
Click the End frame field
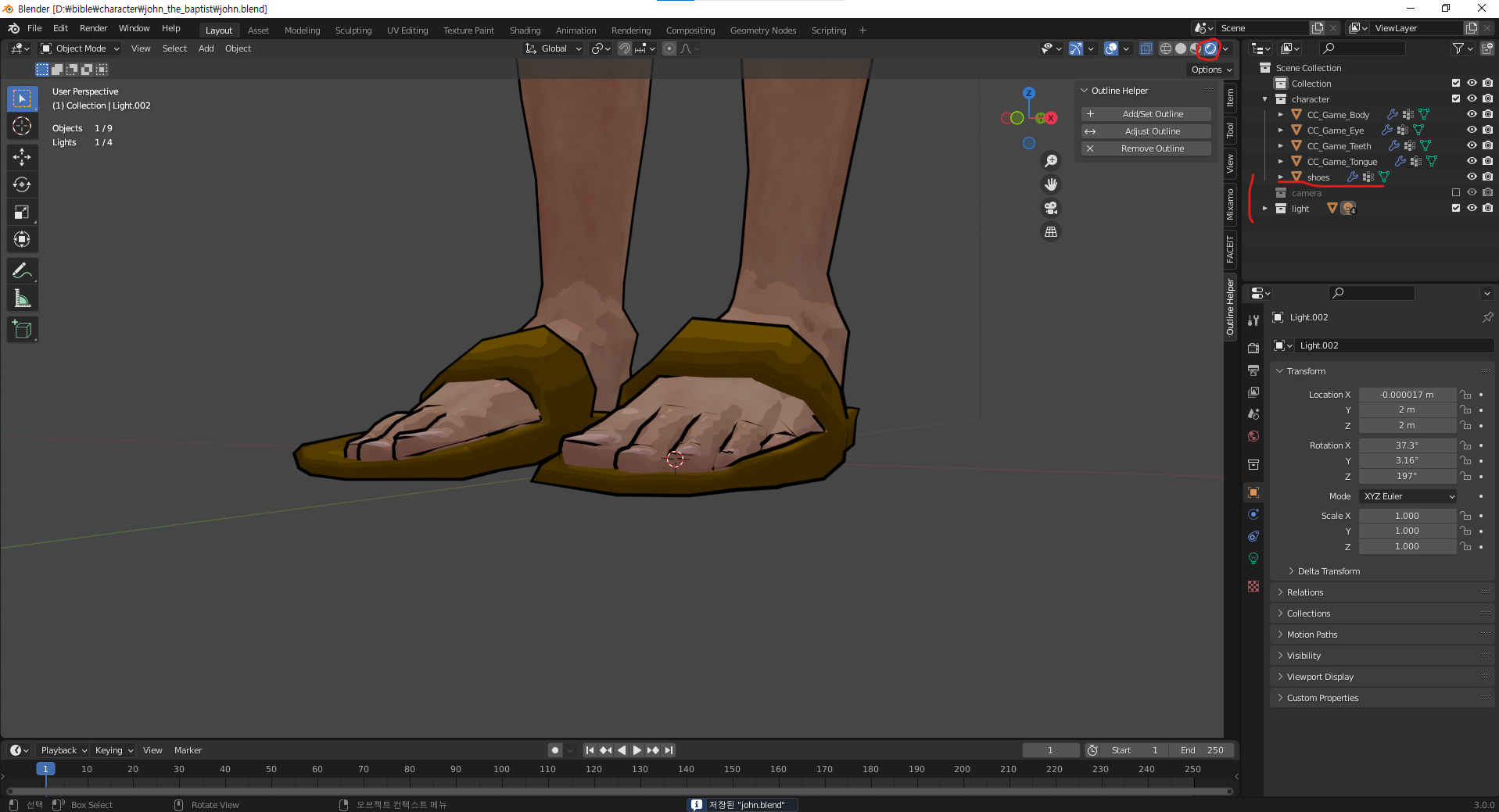coord(1203,750)
